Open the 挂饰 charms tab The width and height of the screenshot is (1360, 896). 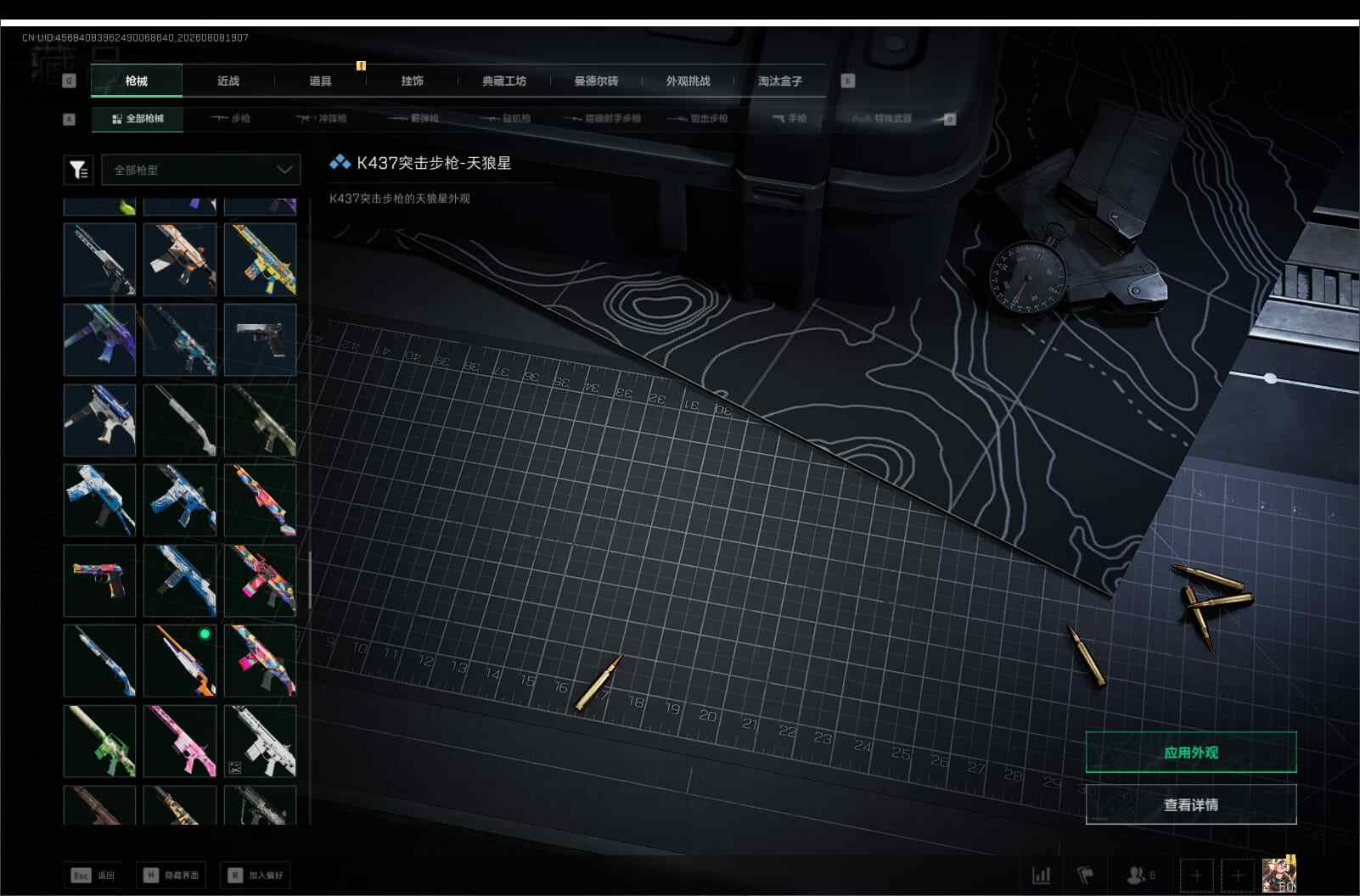pyautogui.click(x=412, y=81)
